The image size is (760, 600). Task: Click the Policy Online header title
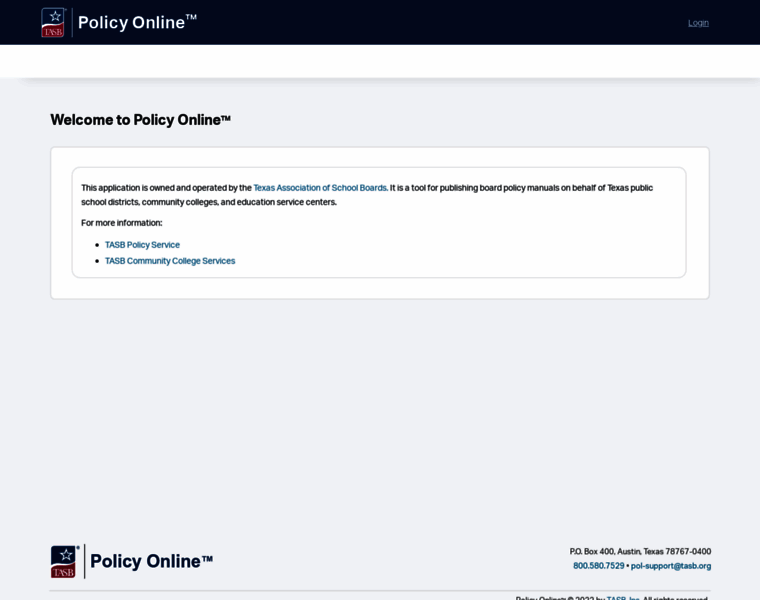[137, 22]
